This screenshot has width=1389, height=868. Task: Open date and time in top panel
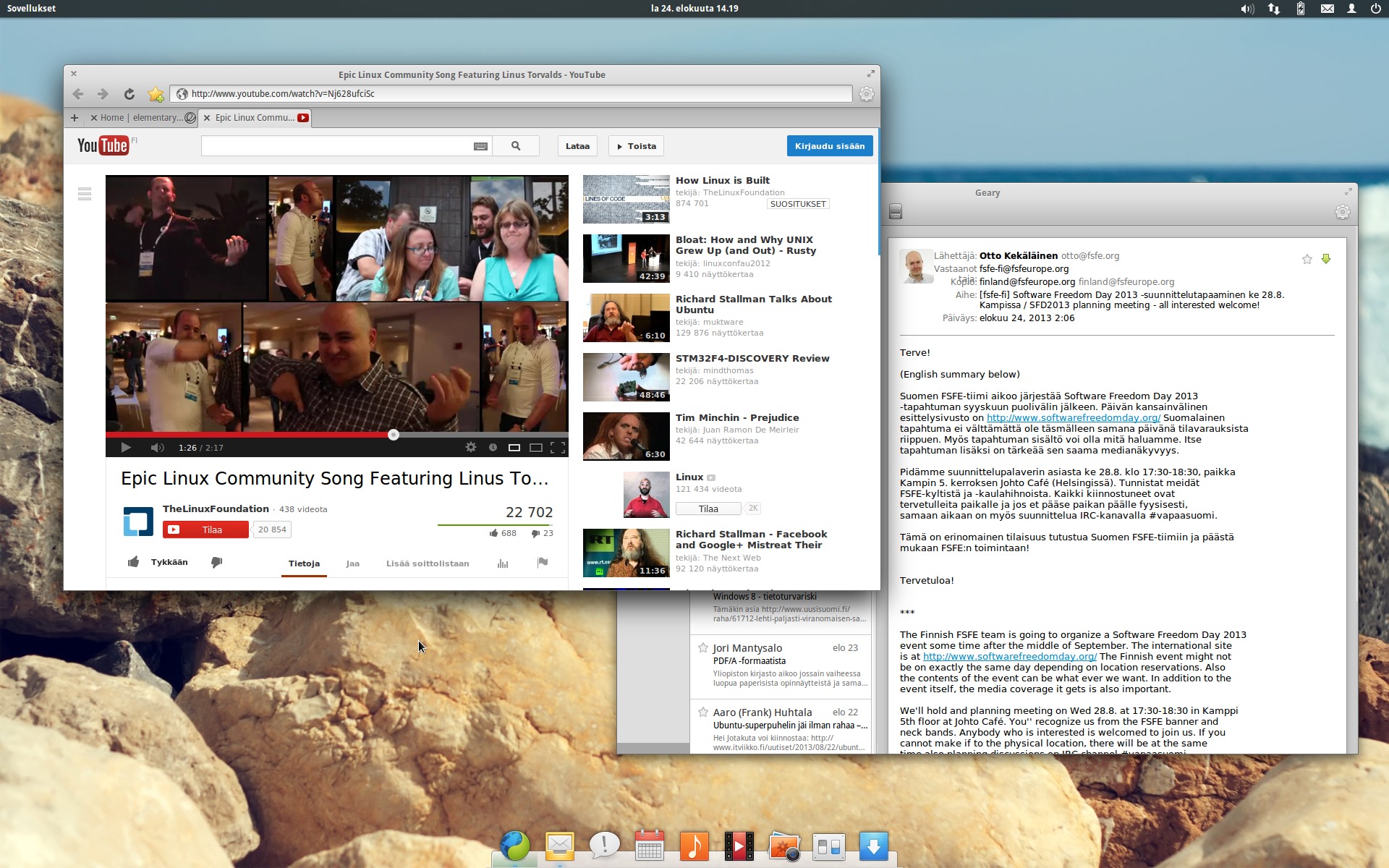(x=694, y=9)
